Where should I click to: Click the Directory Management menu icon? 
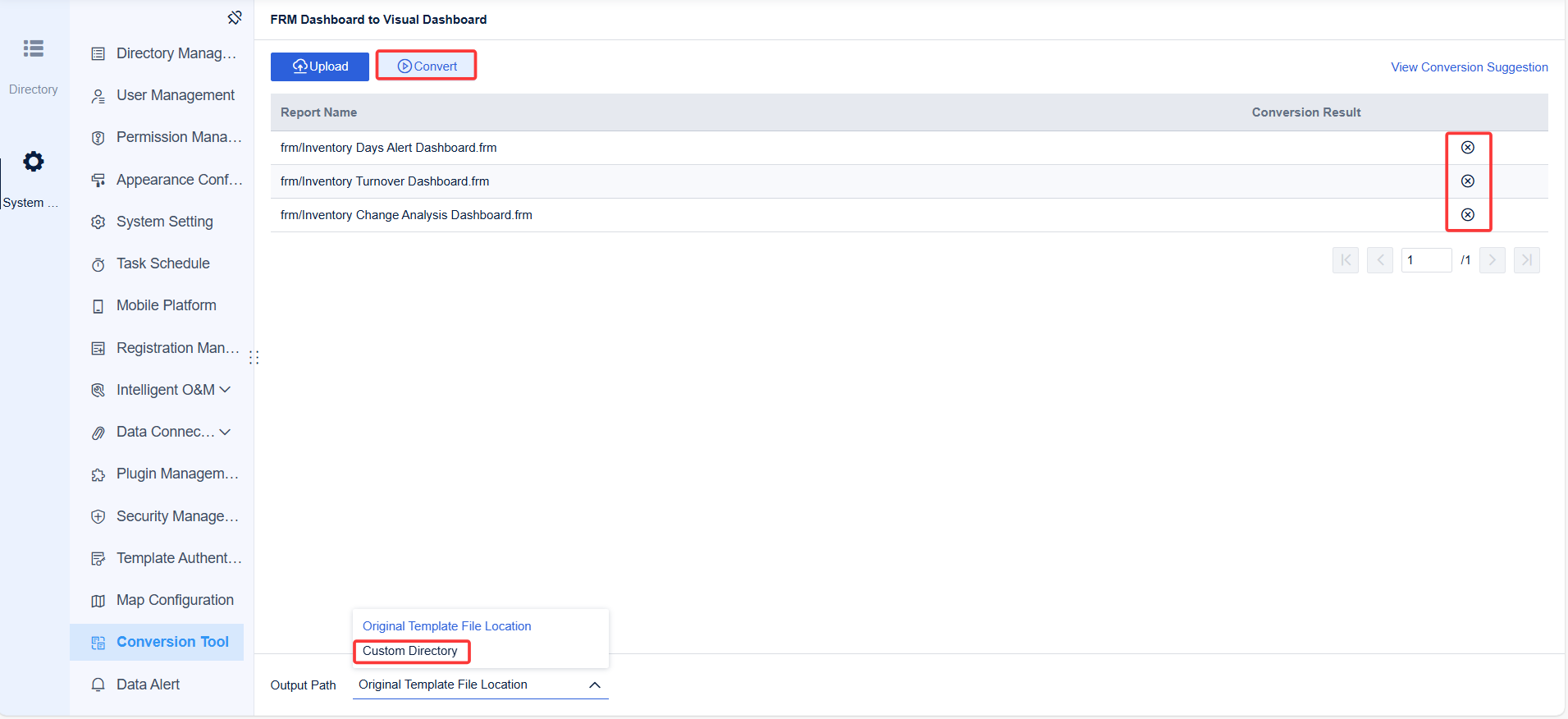(98, 54)
